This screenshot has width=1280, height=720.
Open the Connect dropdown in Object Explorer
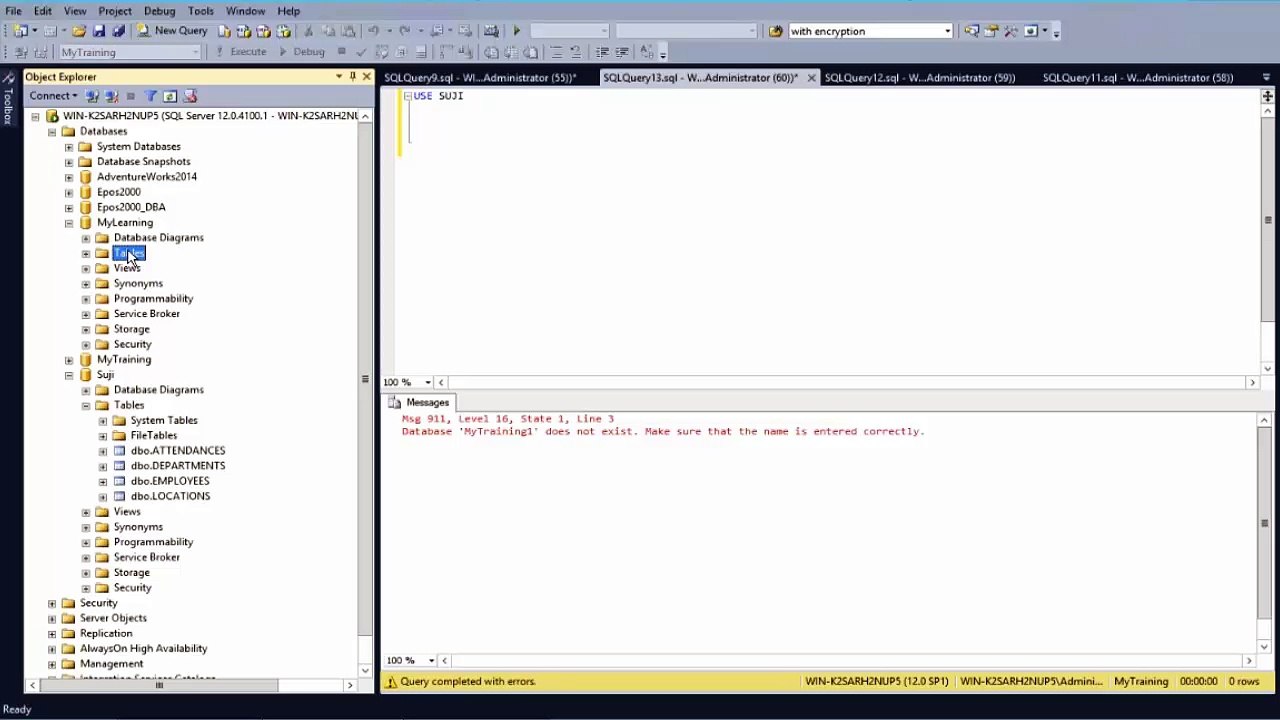53,96
